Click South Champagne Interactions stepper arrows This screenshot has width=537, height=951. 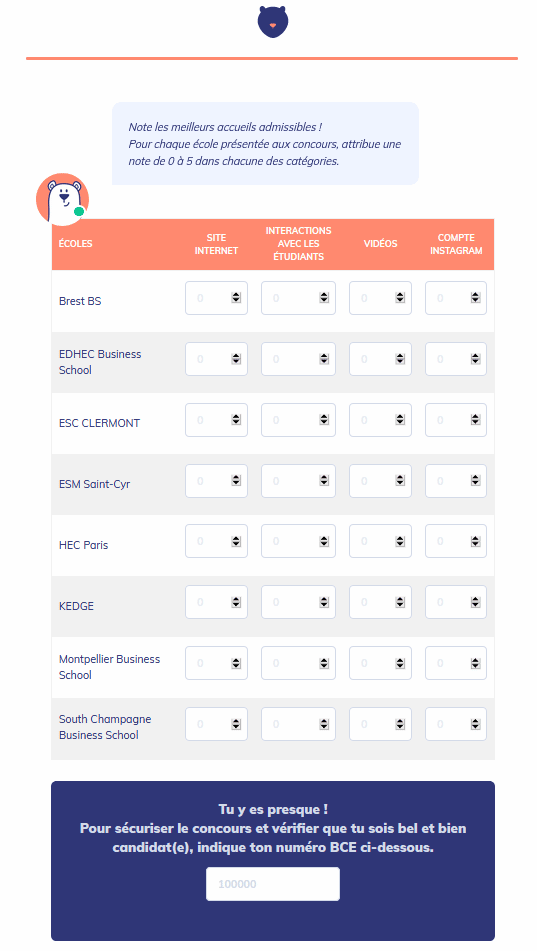point(324,724)
